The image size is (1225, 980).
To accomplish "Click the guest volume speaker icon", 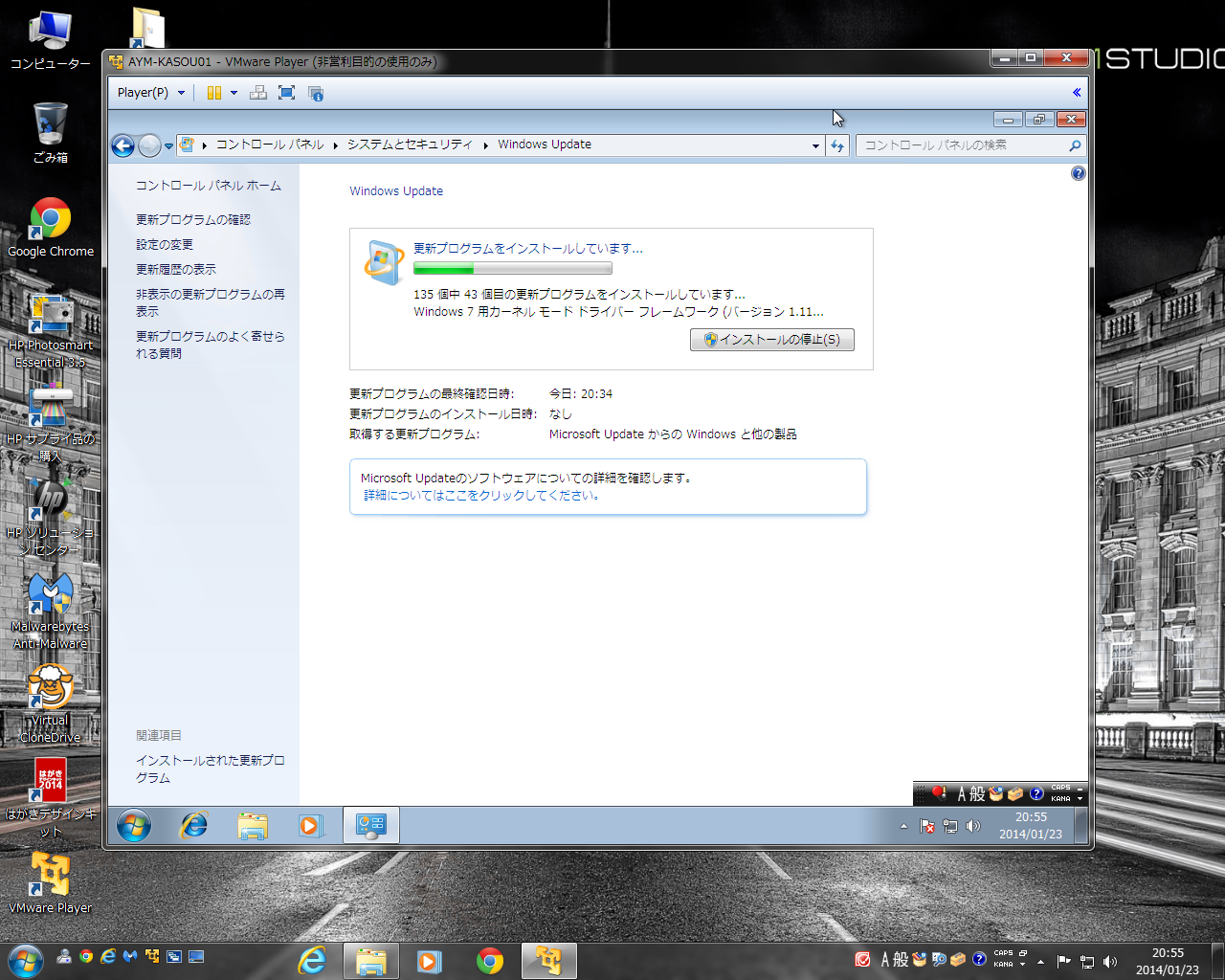I will pyautogui.click(x=973, y=826).
